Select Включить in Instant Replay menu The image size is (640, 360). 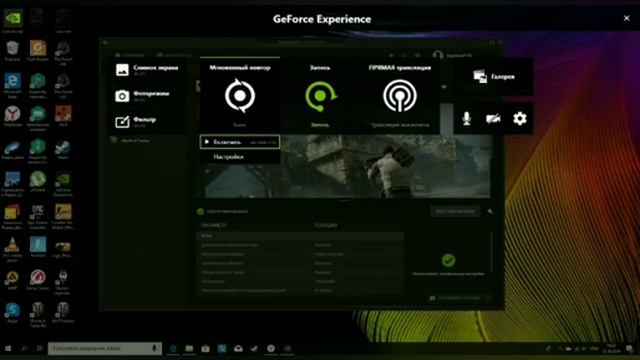pyautogui.click(x=240, y=142)
